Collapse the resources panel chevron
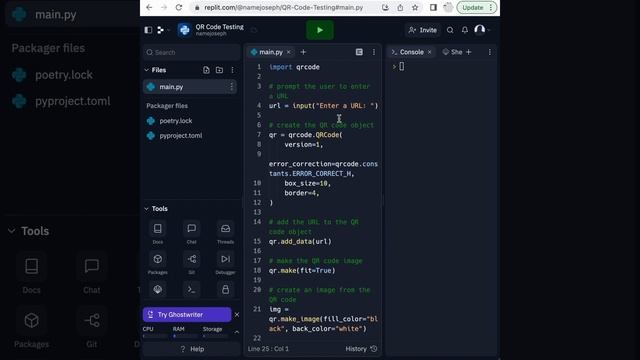Image resolution: width=640 pixels, height=360 pixels. tap(236, 332)
